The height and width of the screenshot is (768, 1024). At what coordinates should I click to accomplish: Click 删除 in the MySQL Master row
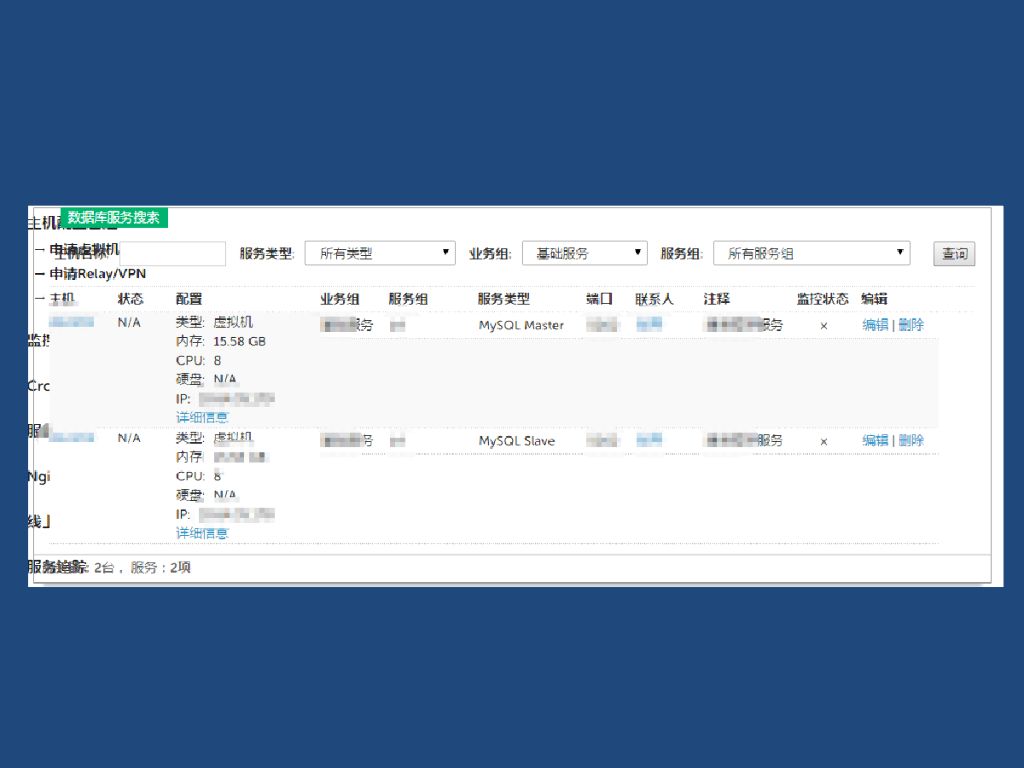coord(911,325)
